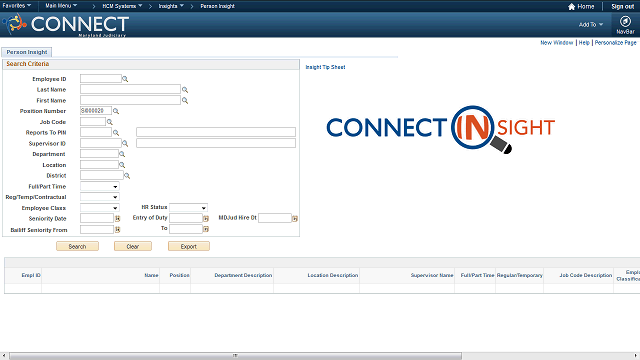Focus the Reports To PIN input field
Screen dimensions: 640x360
click(x=96, y=132)
